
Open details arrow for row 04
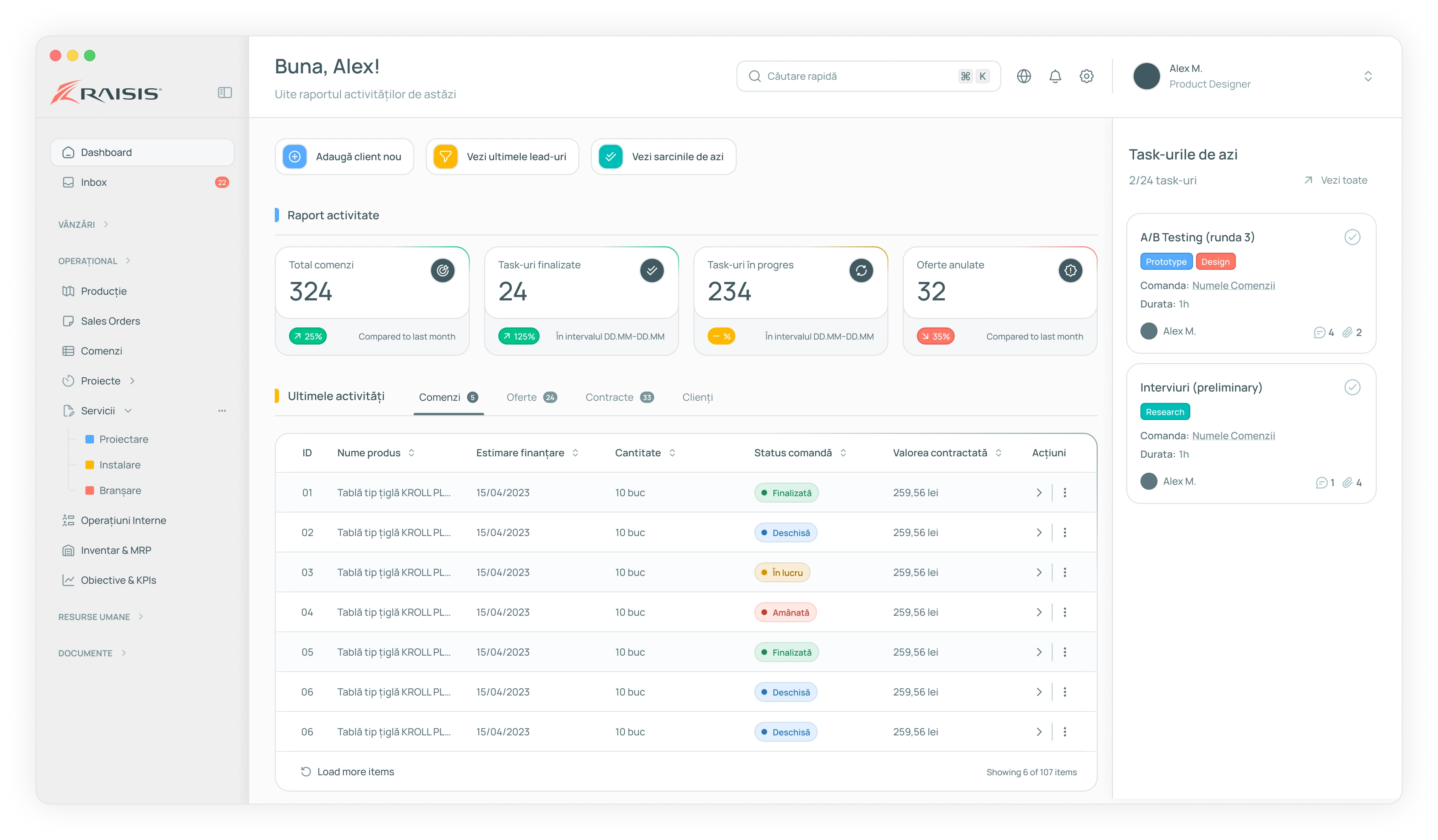[1039, 612]
